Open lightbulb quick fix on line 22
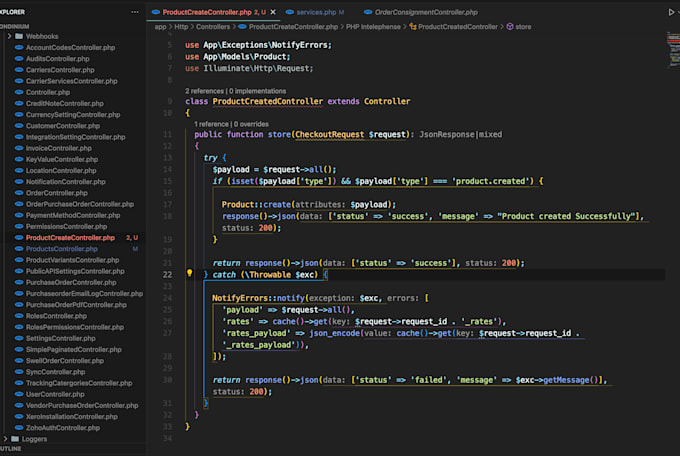 pos(190,273)
